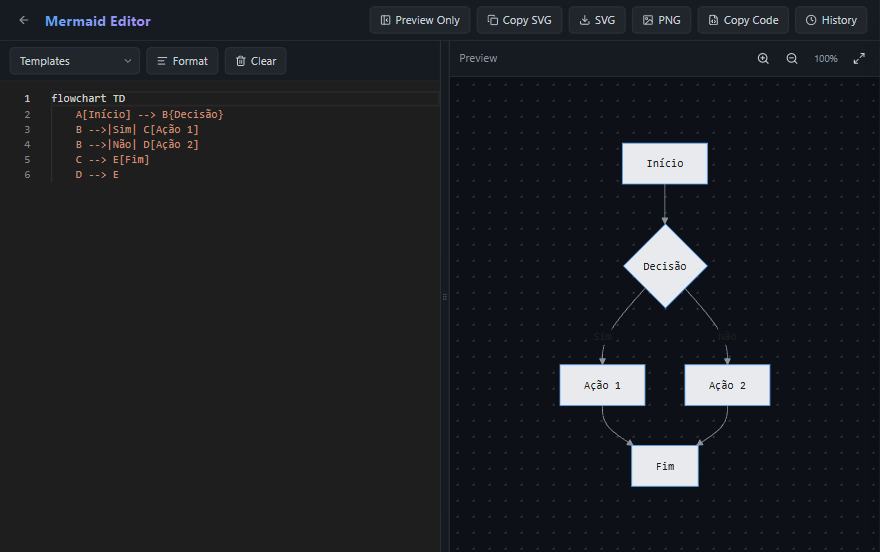The image size is (880, 552).
Task: Format the Mermaid code
Action: (x=182, y=61)
